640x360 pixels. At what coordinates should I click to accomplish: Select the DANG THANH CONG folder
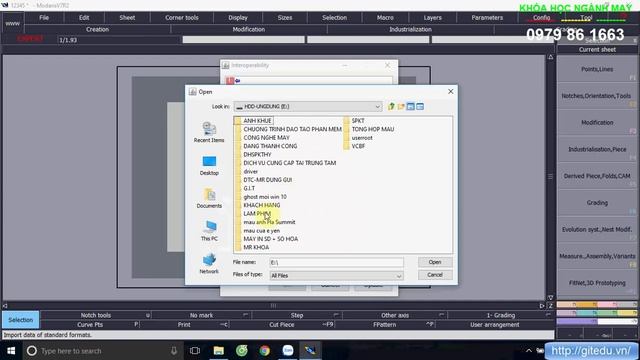270,146
